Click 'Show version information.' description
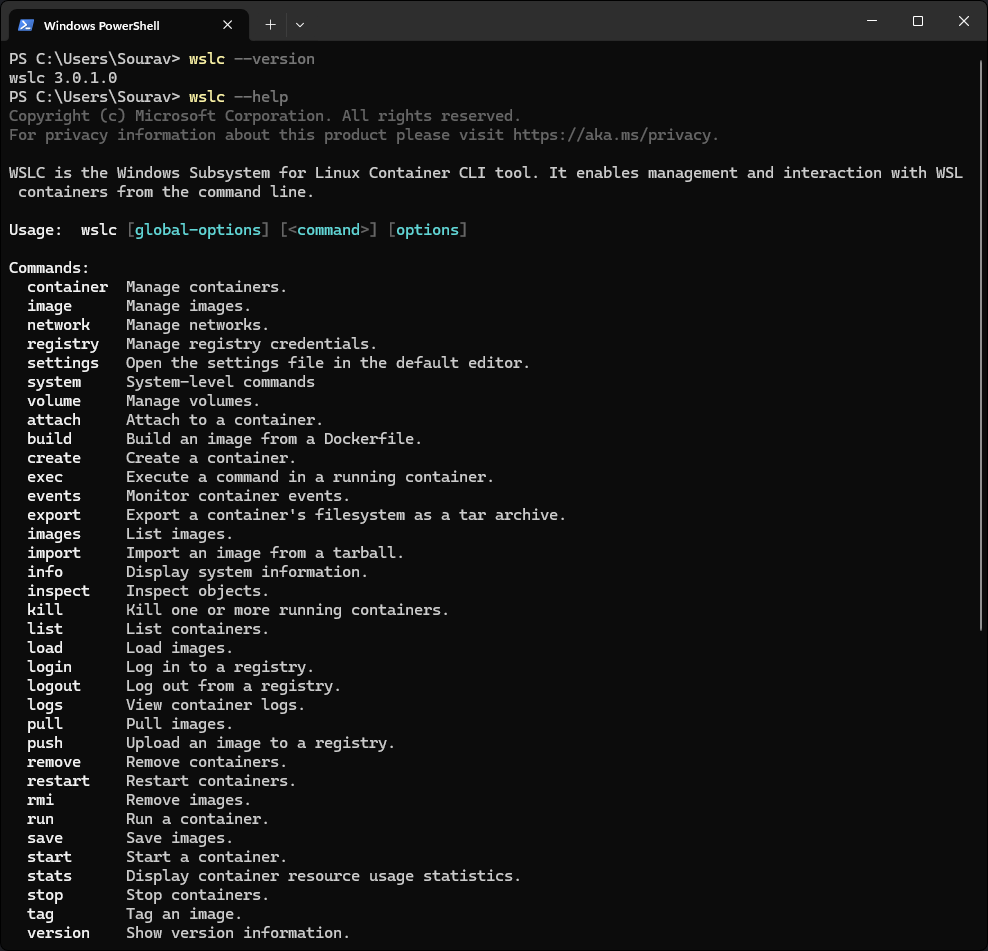This screenshot has height=951, width=988. (x=238, y=933)
